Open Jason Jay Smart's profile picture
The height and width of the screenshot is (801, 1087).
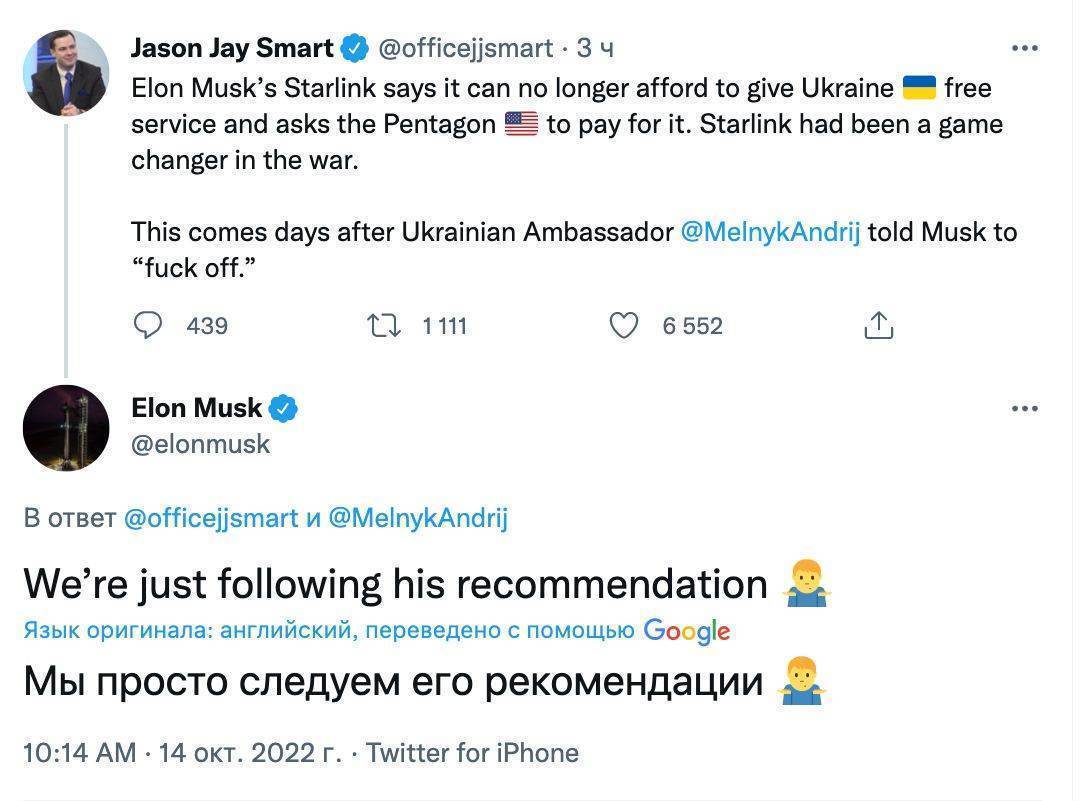[x=66, y=73]
